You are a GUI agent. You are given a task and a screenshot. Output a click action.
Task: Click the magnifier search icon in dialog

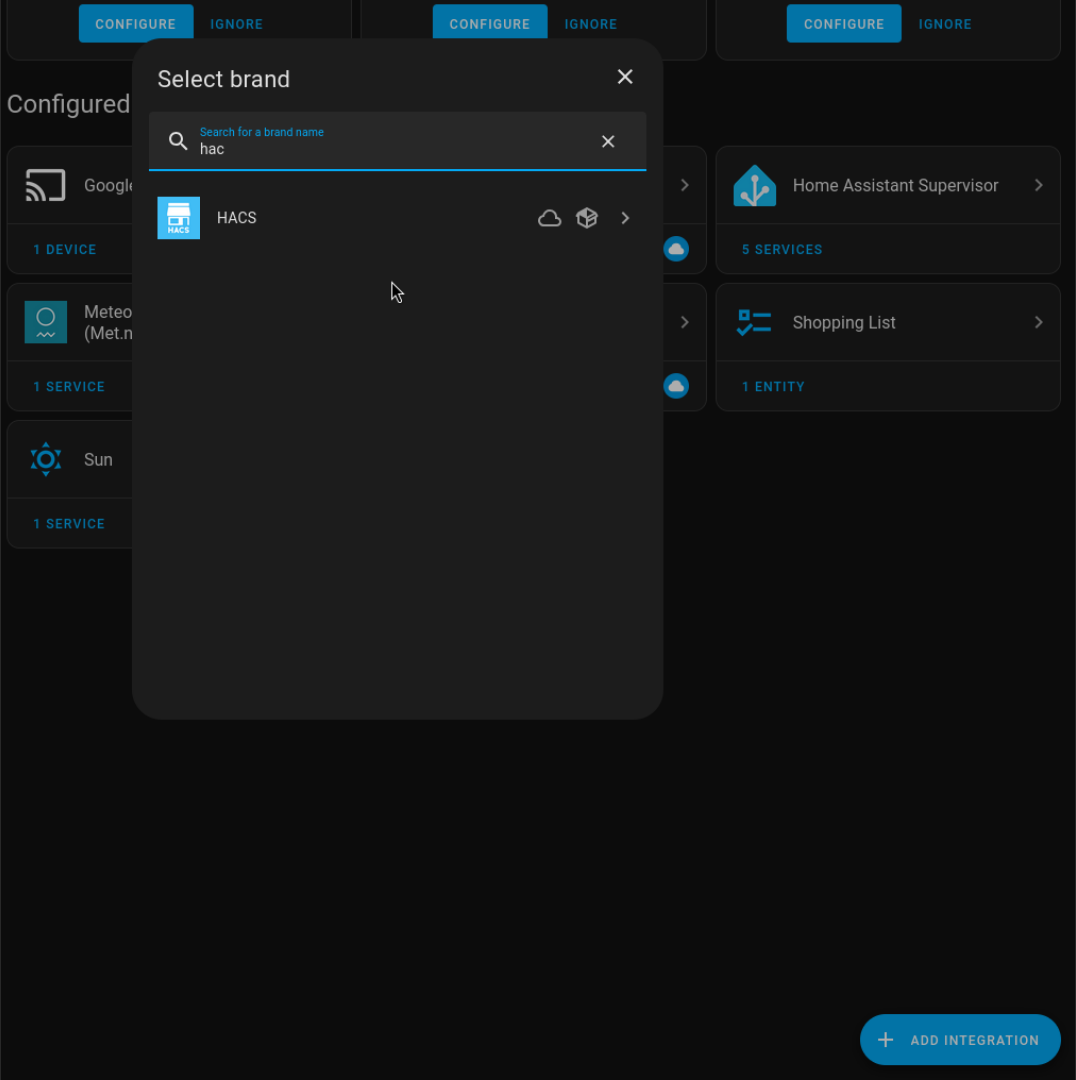pyautogui.click(x=178, y=141)
